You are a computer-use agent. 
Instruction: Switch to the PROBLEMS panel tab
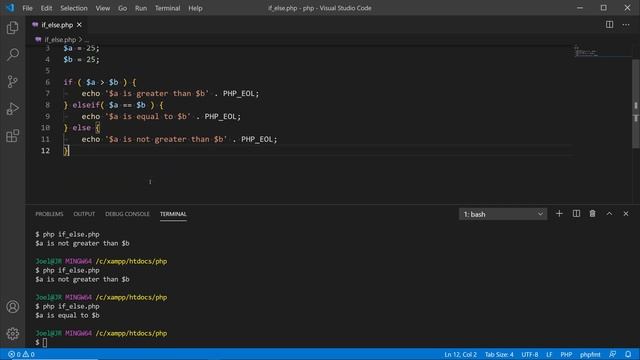point(49,214)
